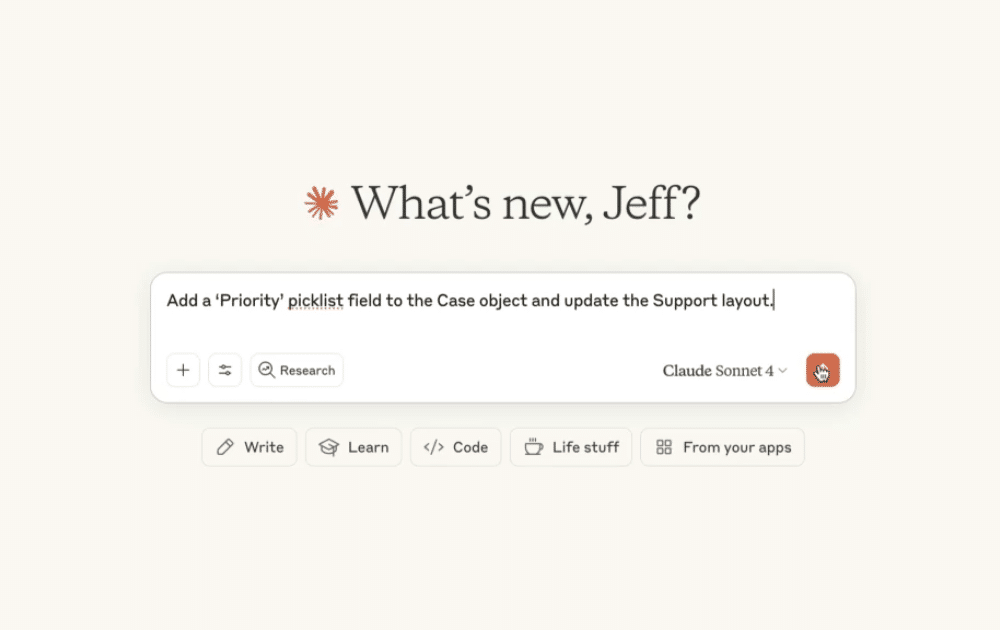Send the message with the orange arrow button
The image size is (1000, 630).
[822, 370]
